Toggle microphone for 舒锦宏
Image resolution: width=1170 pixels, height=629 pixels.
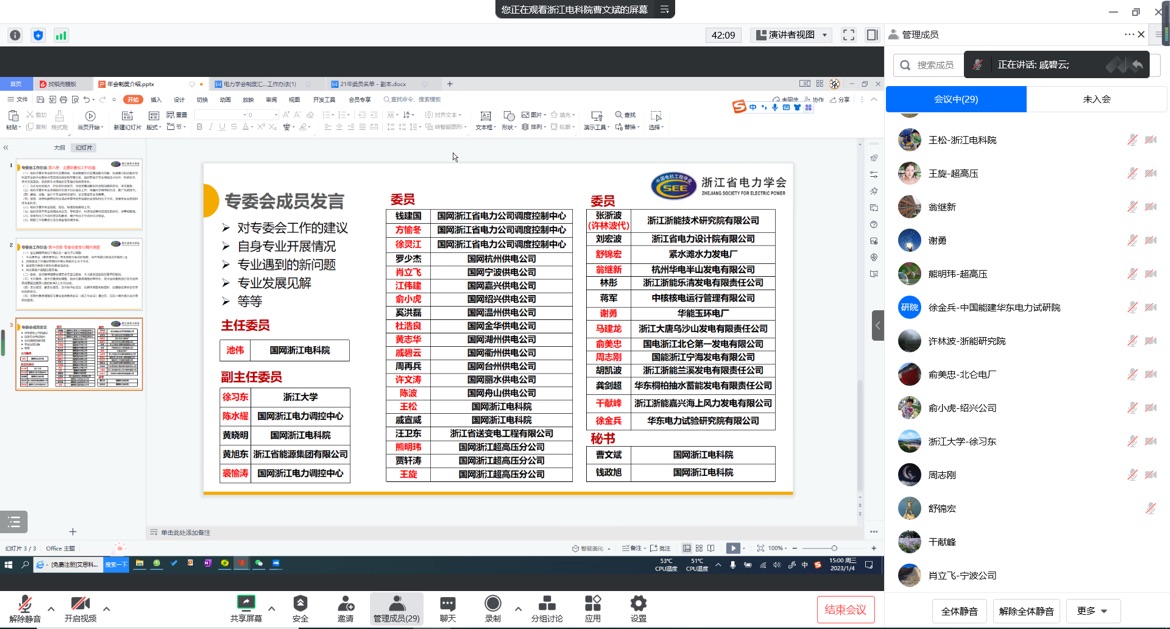click(x=1151, y=508)
